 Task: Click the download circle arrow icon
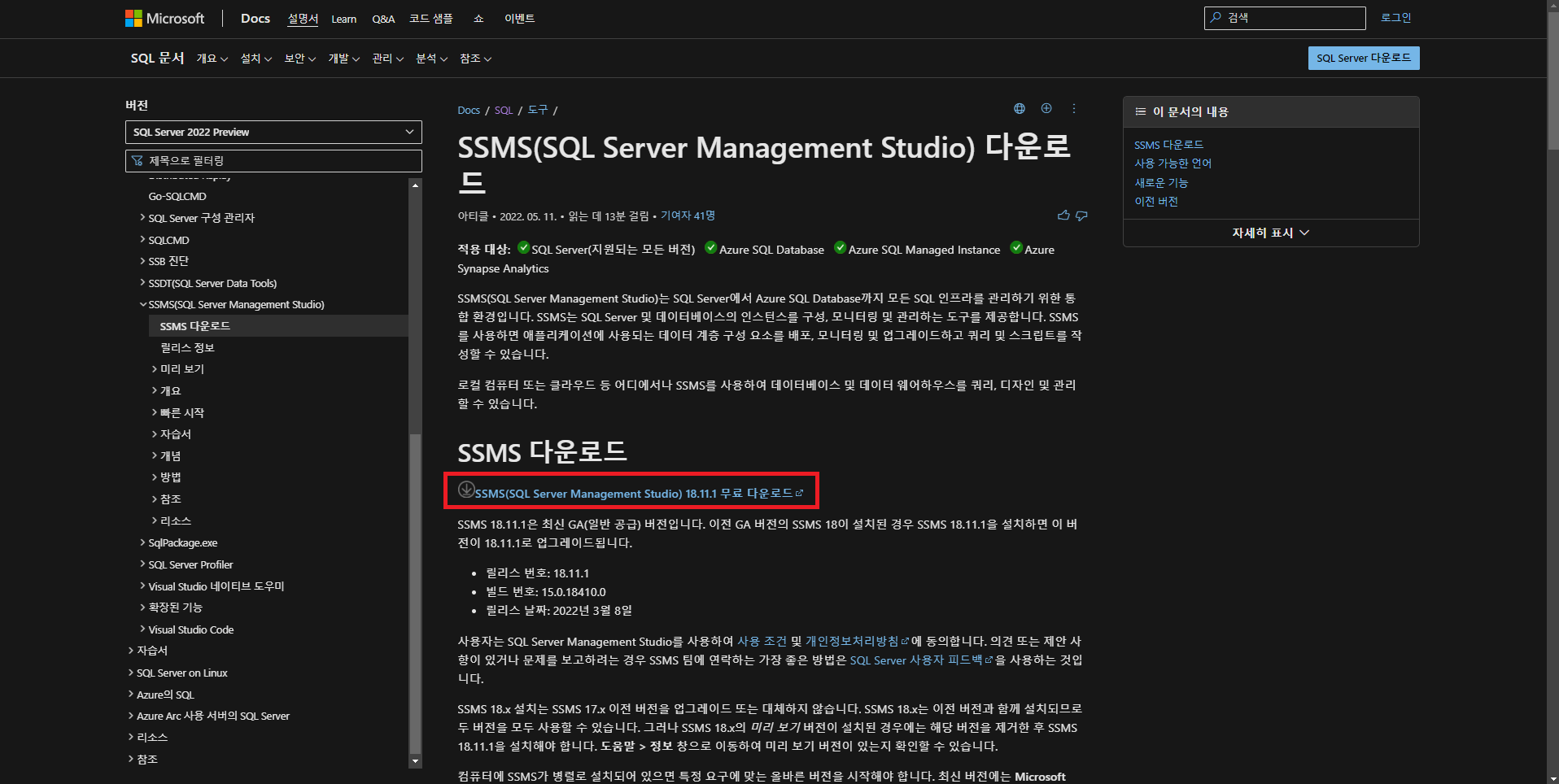[x=466, y=490]
